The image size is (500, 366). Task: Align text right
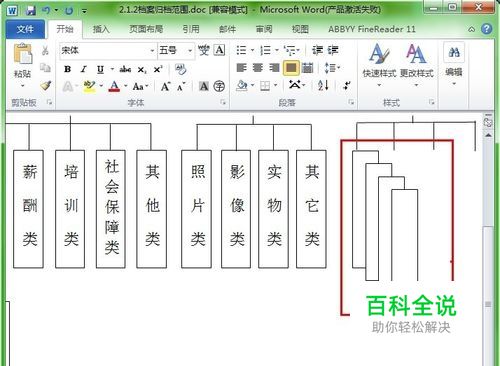tap(274, 68)
